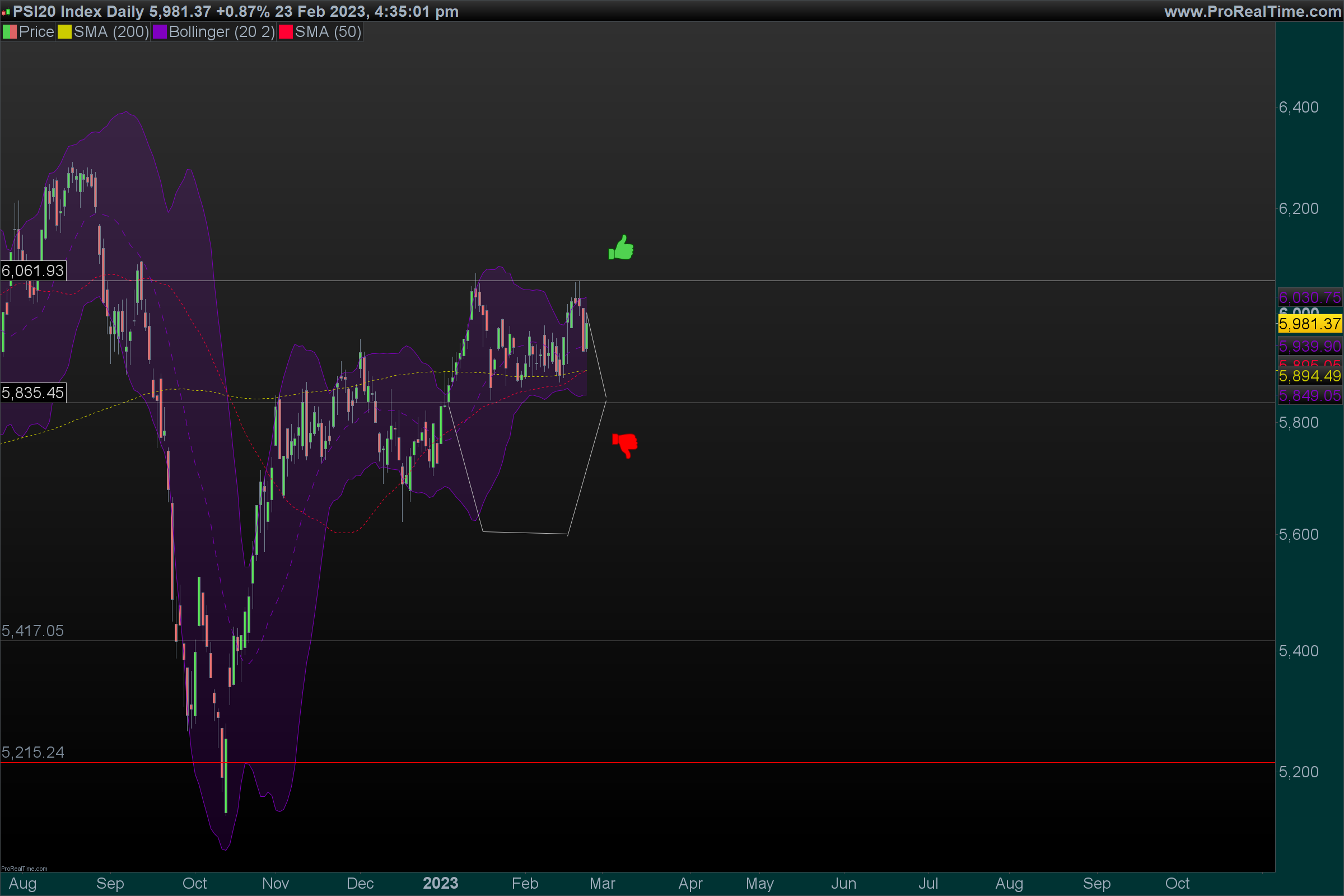Click the 6,030.75 upper Bollinger price tag
This screenshot has width=1344, height=896.
click(1309, 297)
